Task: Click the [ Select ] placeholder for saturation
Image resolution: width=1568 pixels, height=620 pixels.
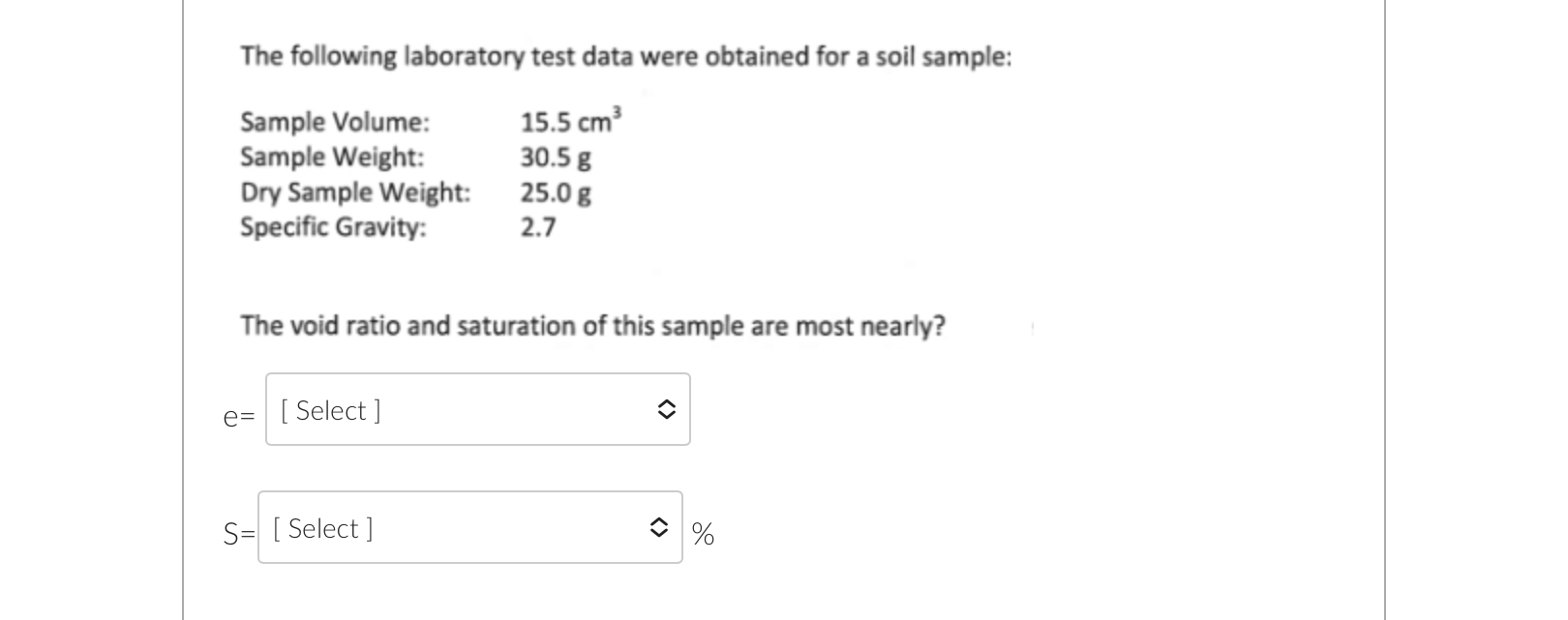Action: (322, 528)
